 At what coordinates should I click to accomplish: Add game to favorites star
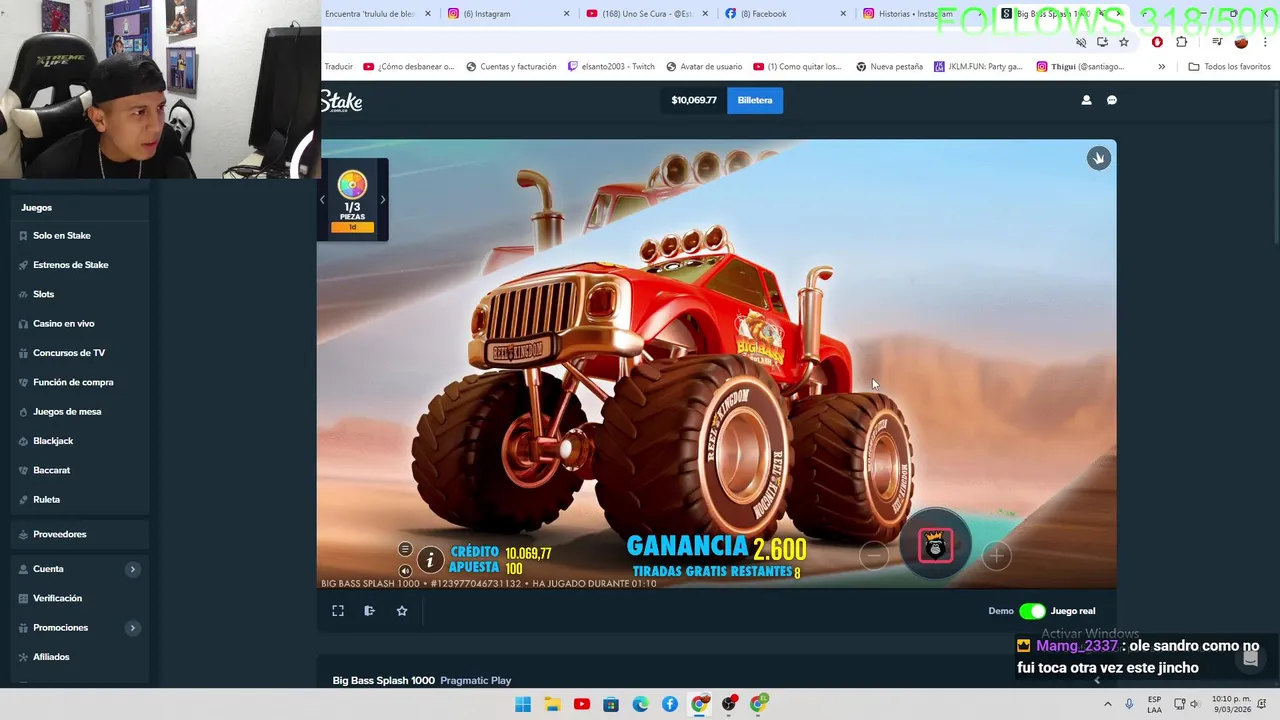[402, 611]
